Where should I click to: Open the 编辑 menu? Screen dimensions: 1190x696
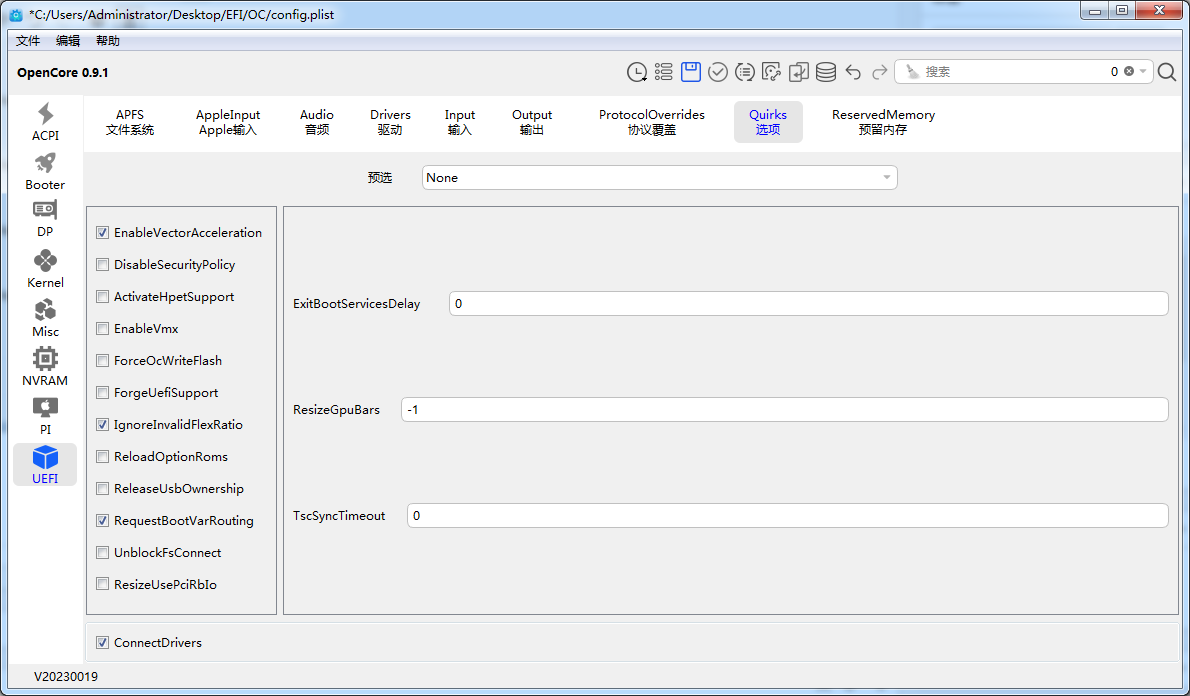[68, 41]
